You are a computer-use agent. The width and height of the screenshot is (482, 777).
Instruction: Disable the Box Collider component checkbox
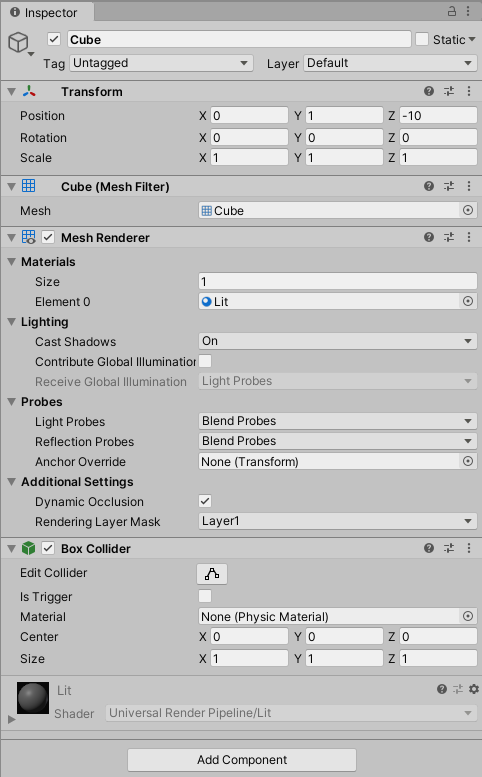tap(48, 548)
